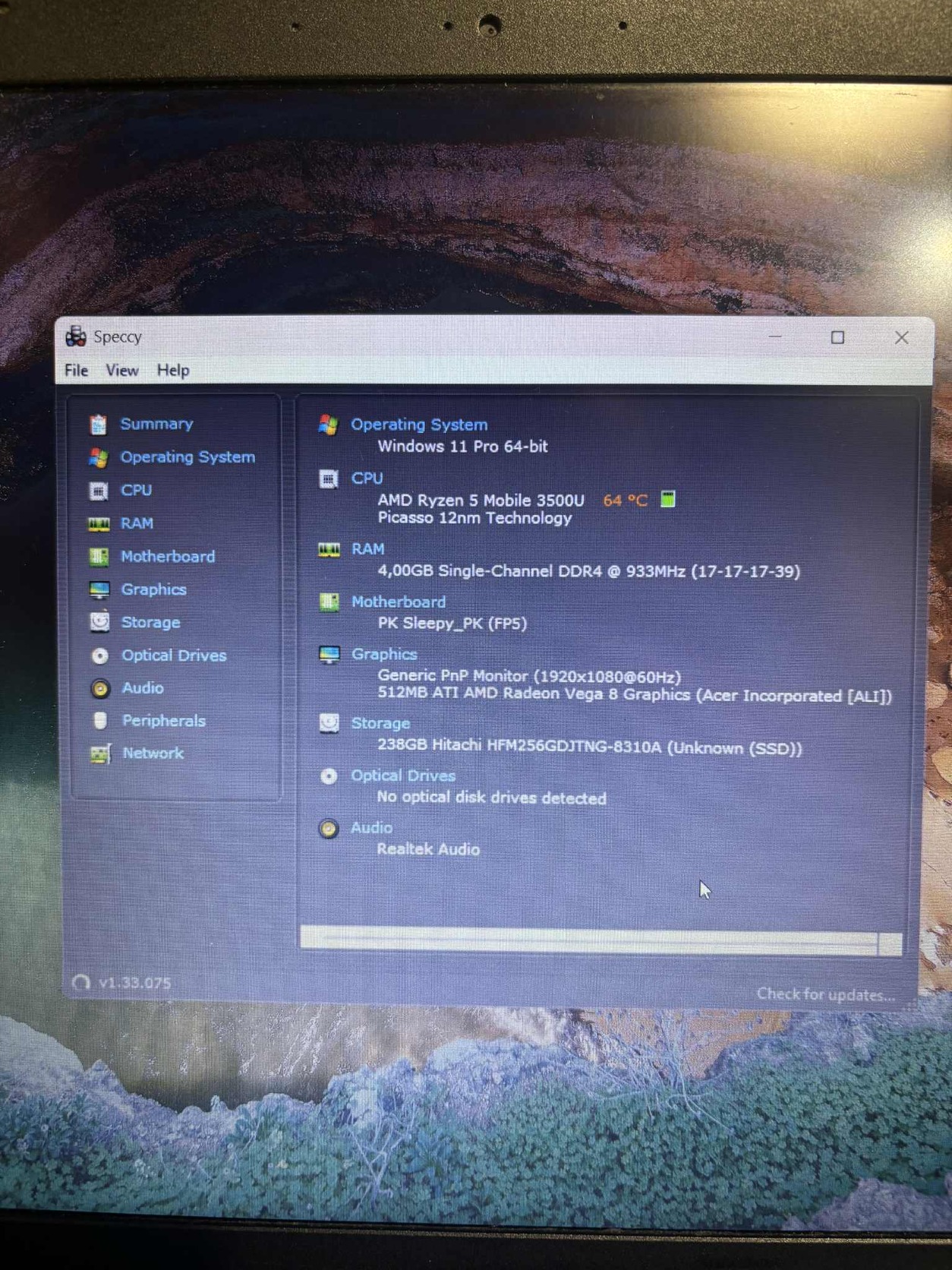
Task: Click the No optical disk drives detected text
Action: point(491,798)
